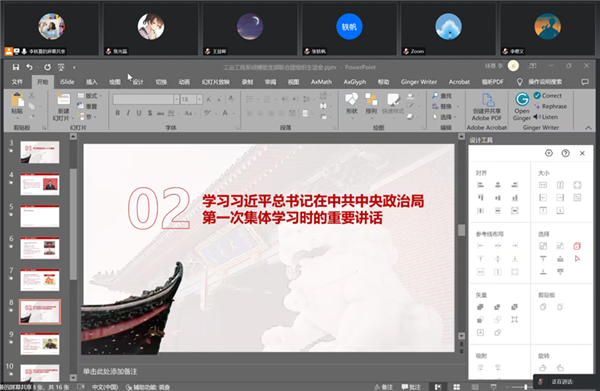Click Create and Share Adobe PDF icon
This screenshot has height=391, width=600.
pyautogui.click(x=488, y=99)
